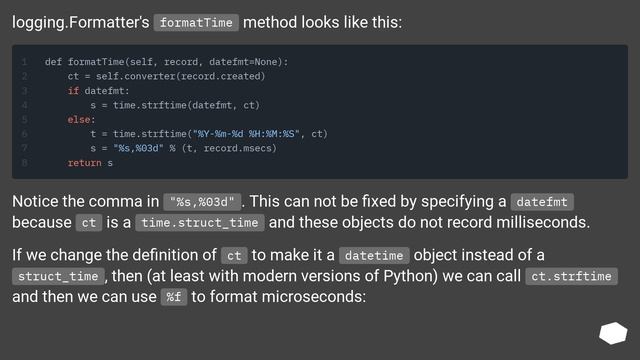Screen dimensions: 640x360
Task: Click the white hexagon icon
Action: click(613, 333)
